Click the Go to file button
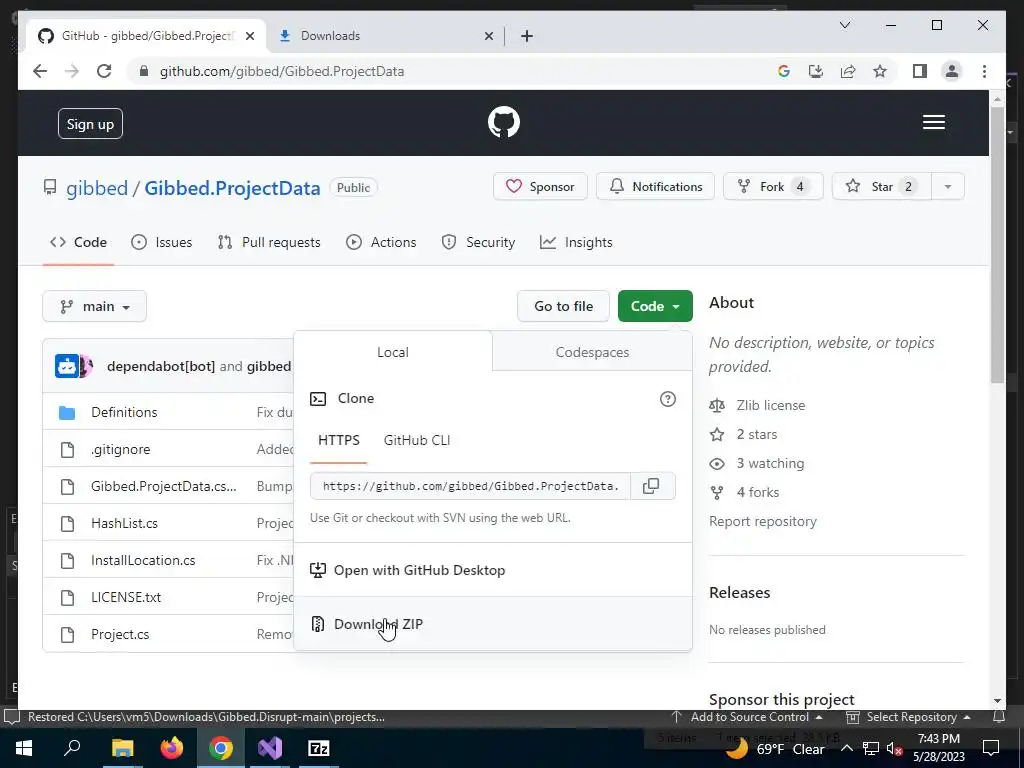Viewport: 1024px width, 768px height. [x=563, y=306]
